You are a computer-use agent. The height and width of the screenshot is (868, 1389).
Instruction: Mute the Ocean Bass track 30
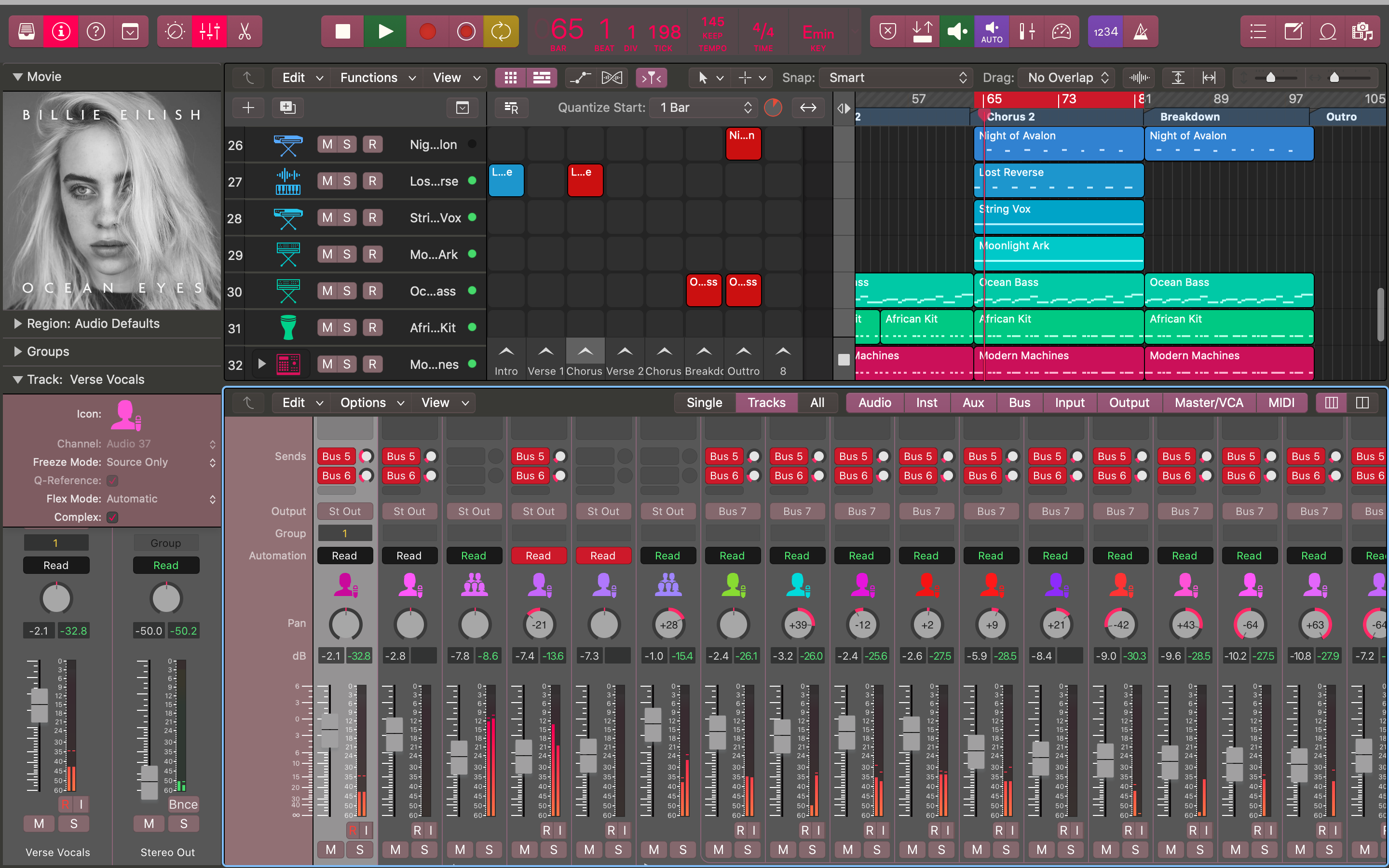tap(327, 291)
